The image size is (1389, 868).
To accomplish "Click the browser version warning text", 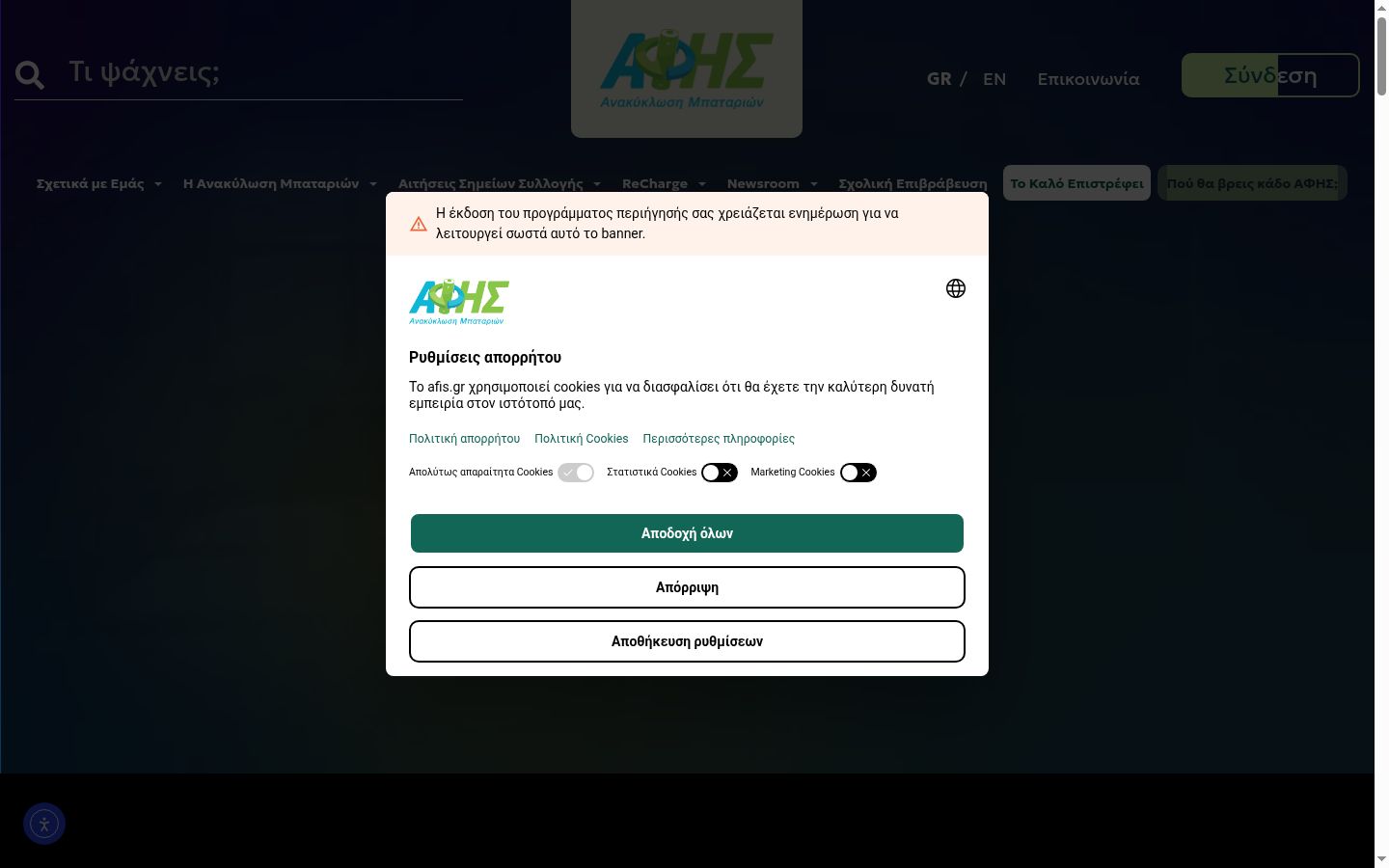I will tap(667, 223).
